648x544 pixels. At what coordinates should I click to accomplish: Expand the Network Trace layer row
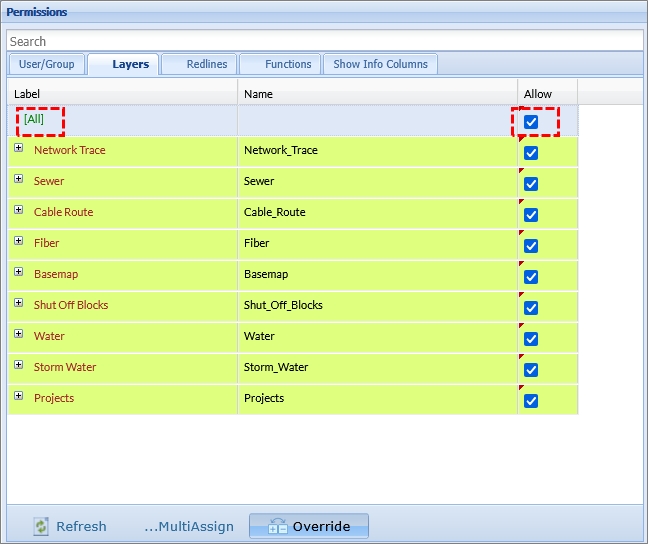point(18,148)
